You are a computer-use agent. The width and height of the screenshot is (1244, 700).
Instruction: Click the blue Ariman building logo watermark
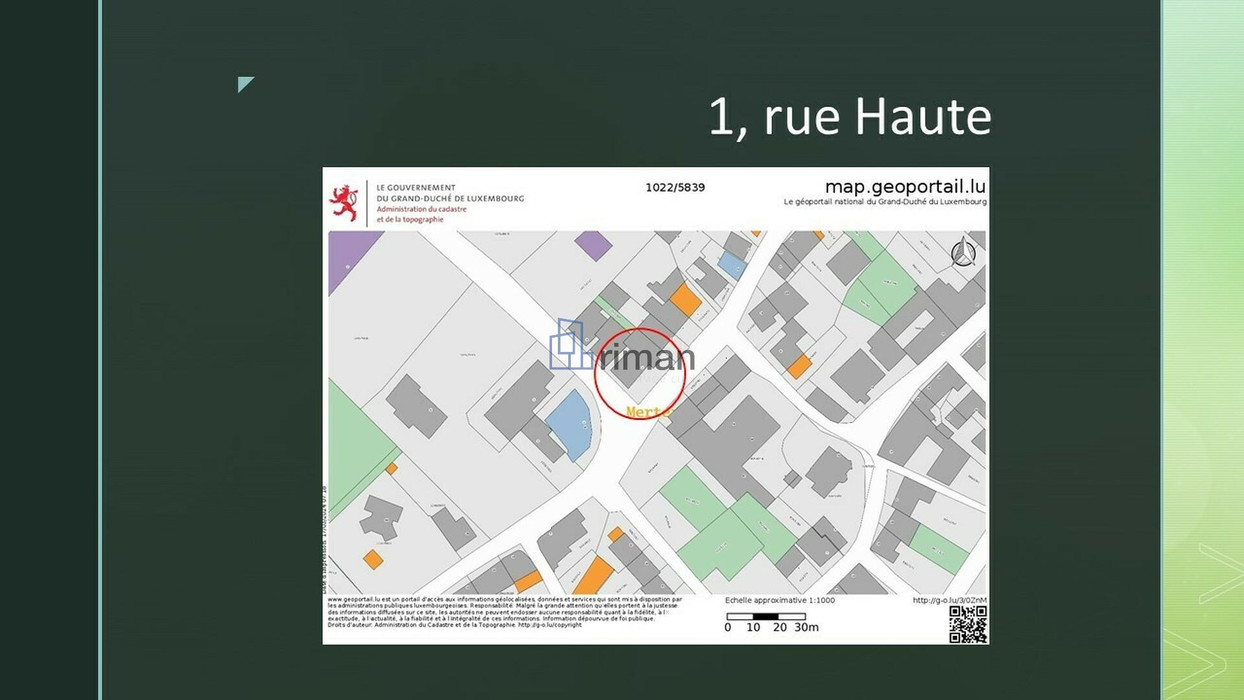pyautogui.click(x=571, y=346)
